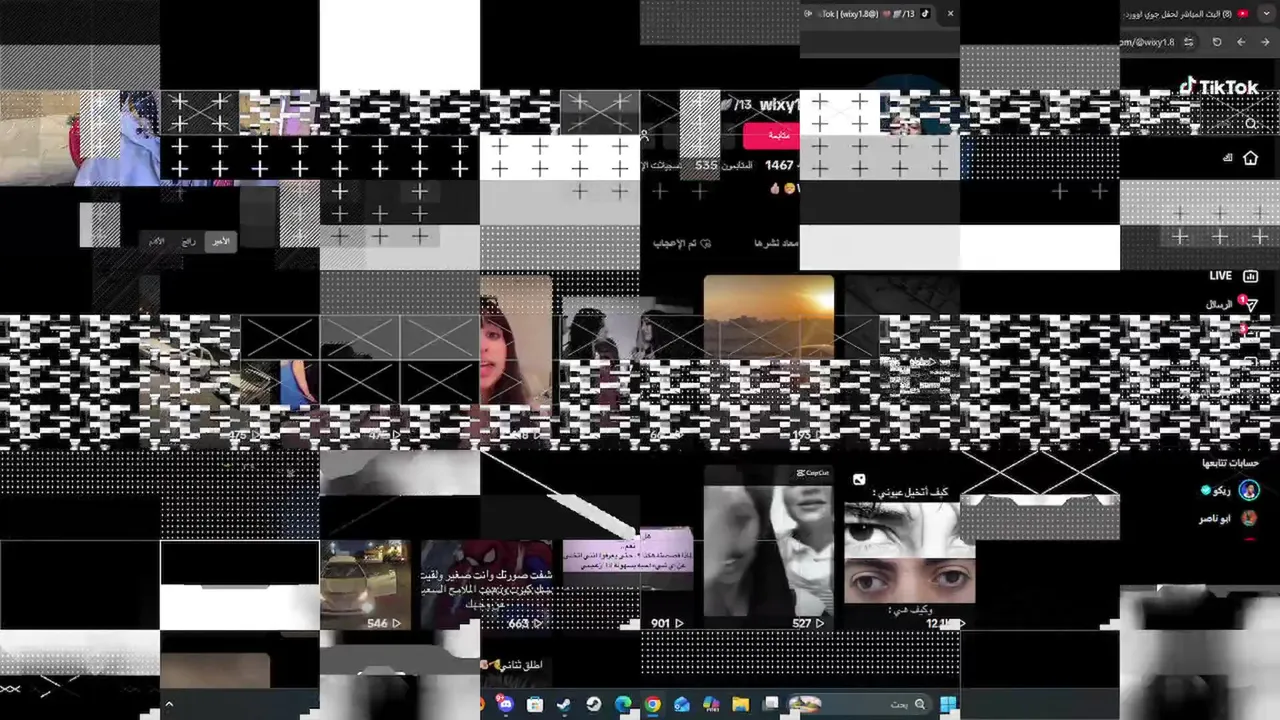
Task: Open the Spider-Man video with 663 views
Action: coord(486,585)
